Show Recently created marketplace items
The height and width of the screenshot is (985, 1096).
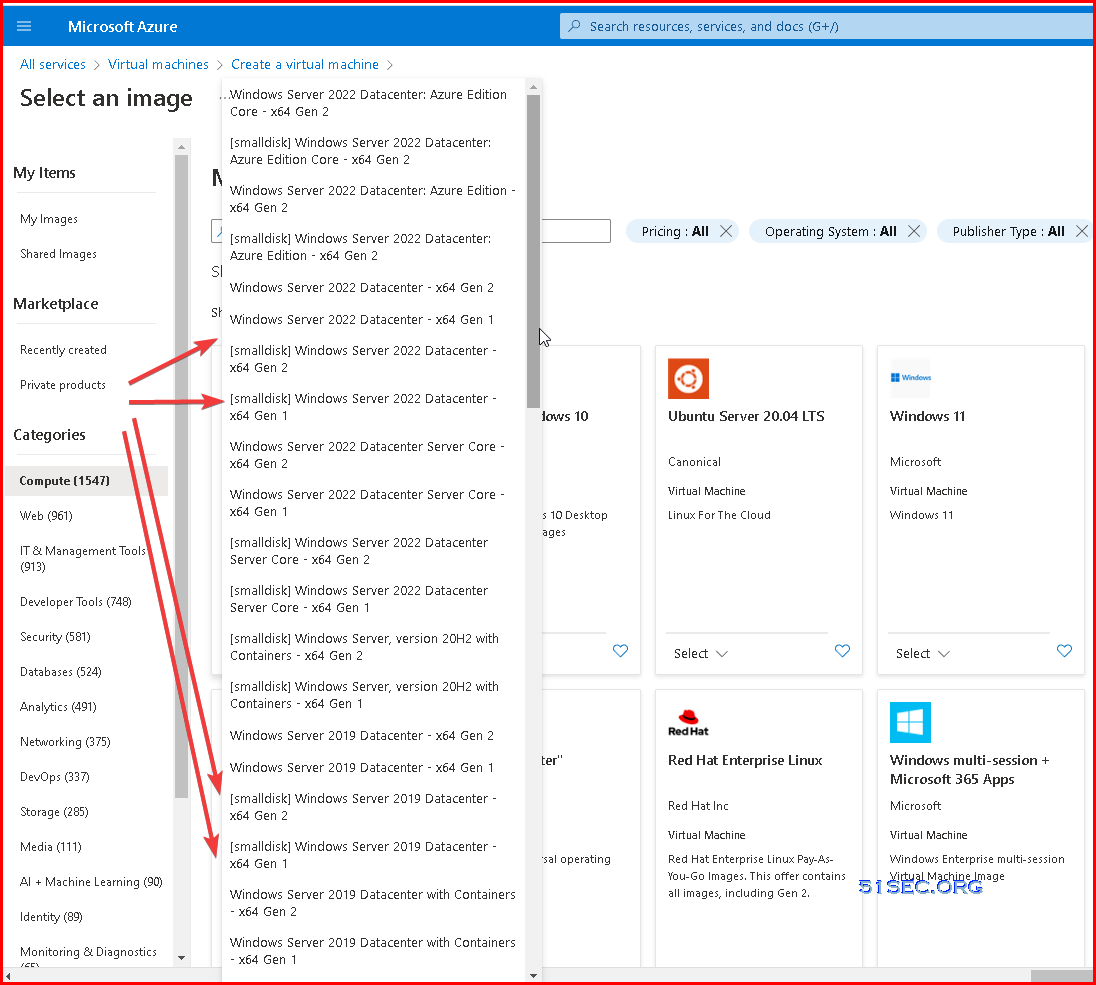pos(64,350)
